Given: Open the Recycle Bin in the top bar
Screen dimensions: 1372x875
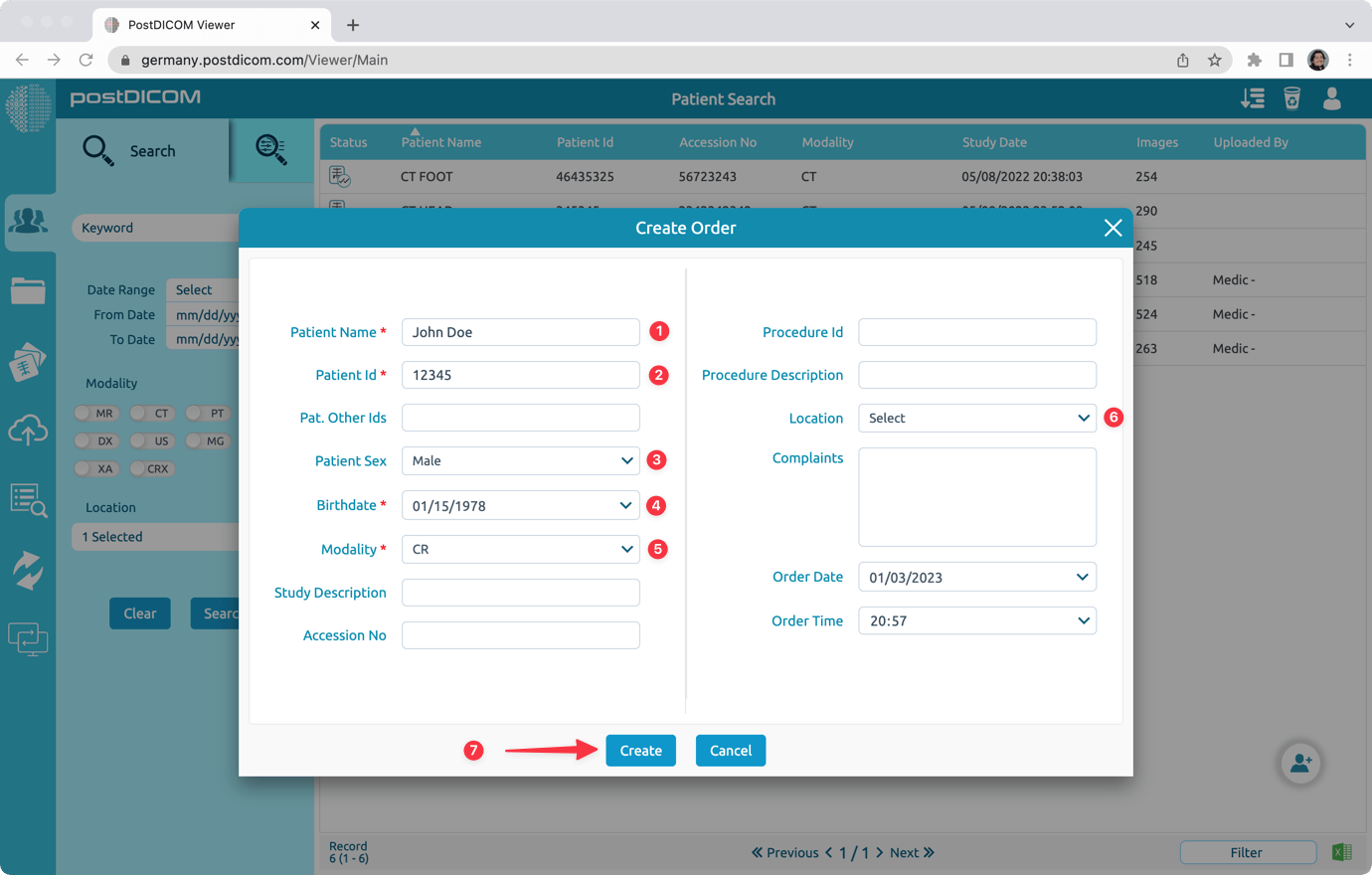Looking at the screenshot, I should pyautogui.click(x=1291, y=98).
